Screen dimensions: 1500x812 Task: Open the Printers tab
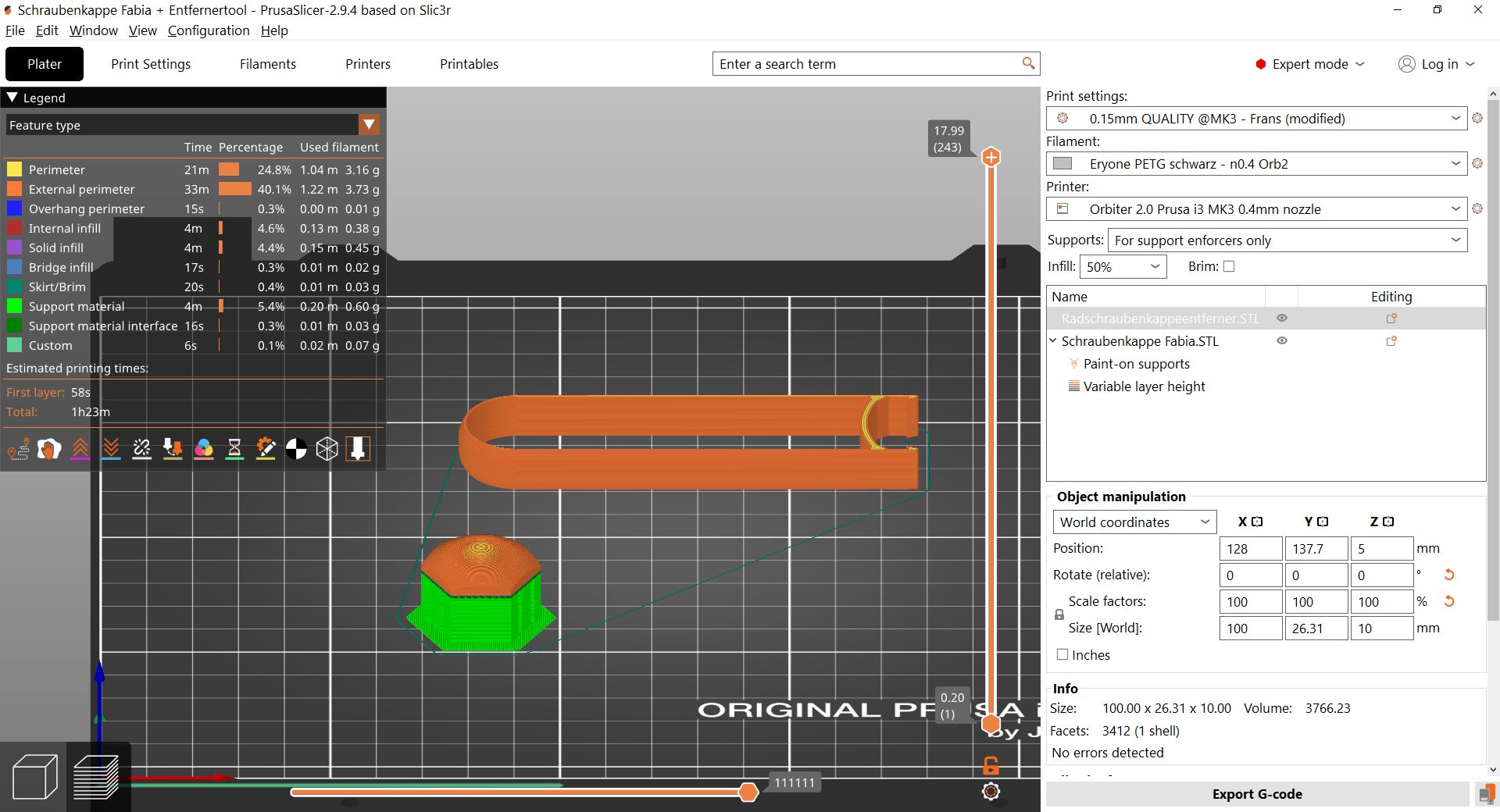[x=368, y=64]
